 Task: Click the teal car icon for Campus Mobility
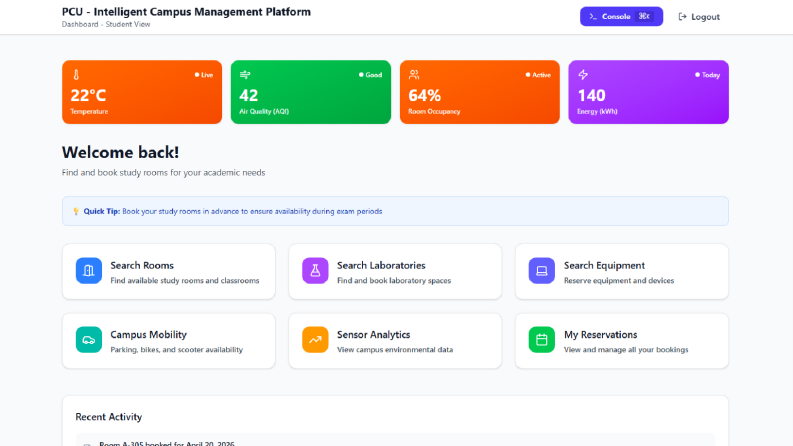click(89, 340)
